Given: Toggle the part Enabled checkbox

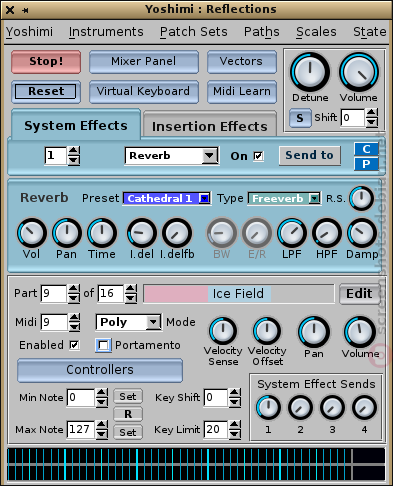Looking at the screenshot, I should click(x=74, y=345).
